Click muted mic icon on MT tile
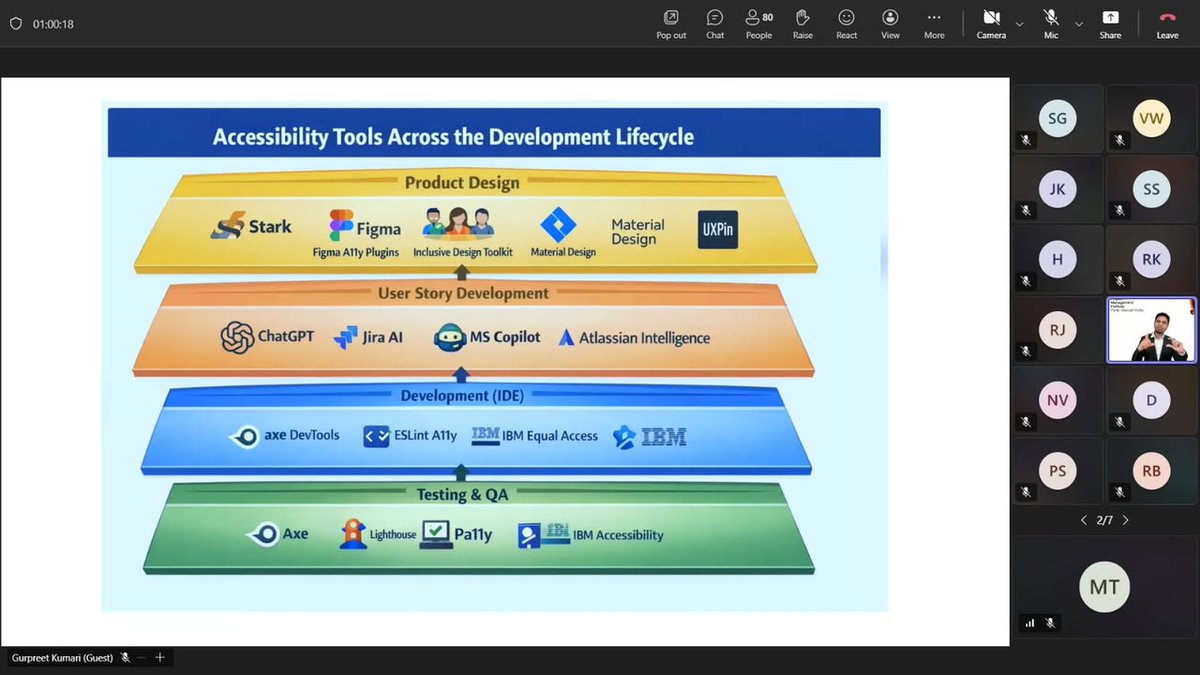The width and height of the screenshot is (1200, 675). click(x=1050, y=623)
